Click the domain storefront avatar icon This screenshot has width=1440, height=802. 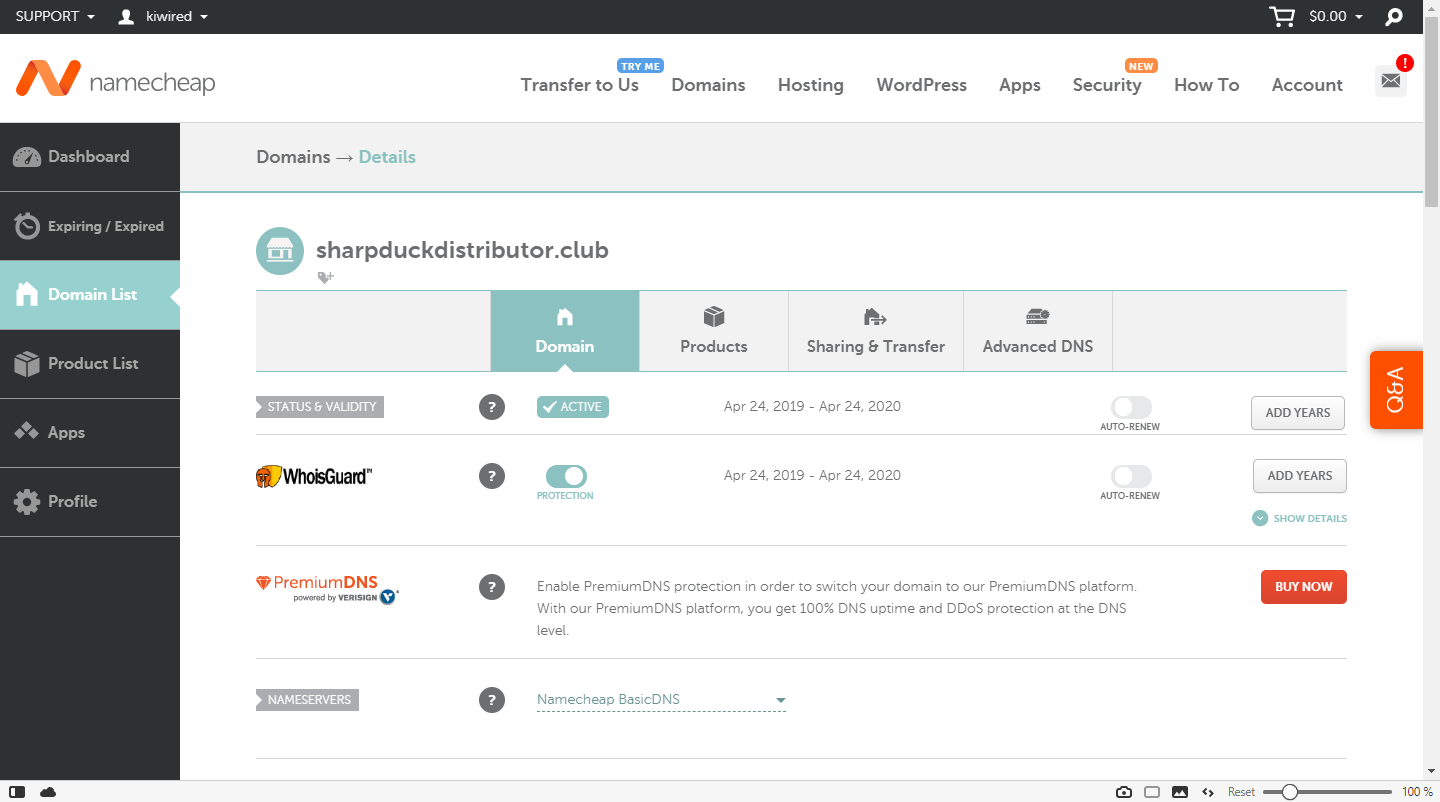280,251
